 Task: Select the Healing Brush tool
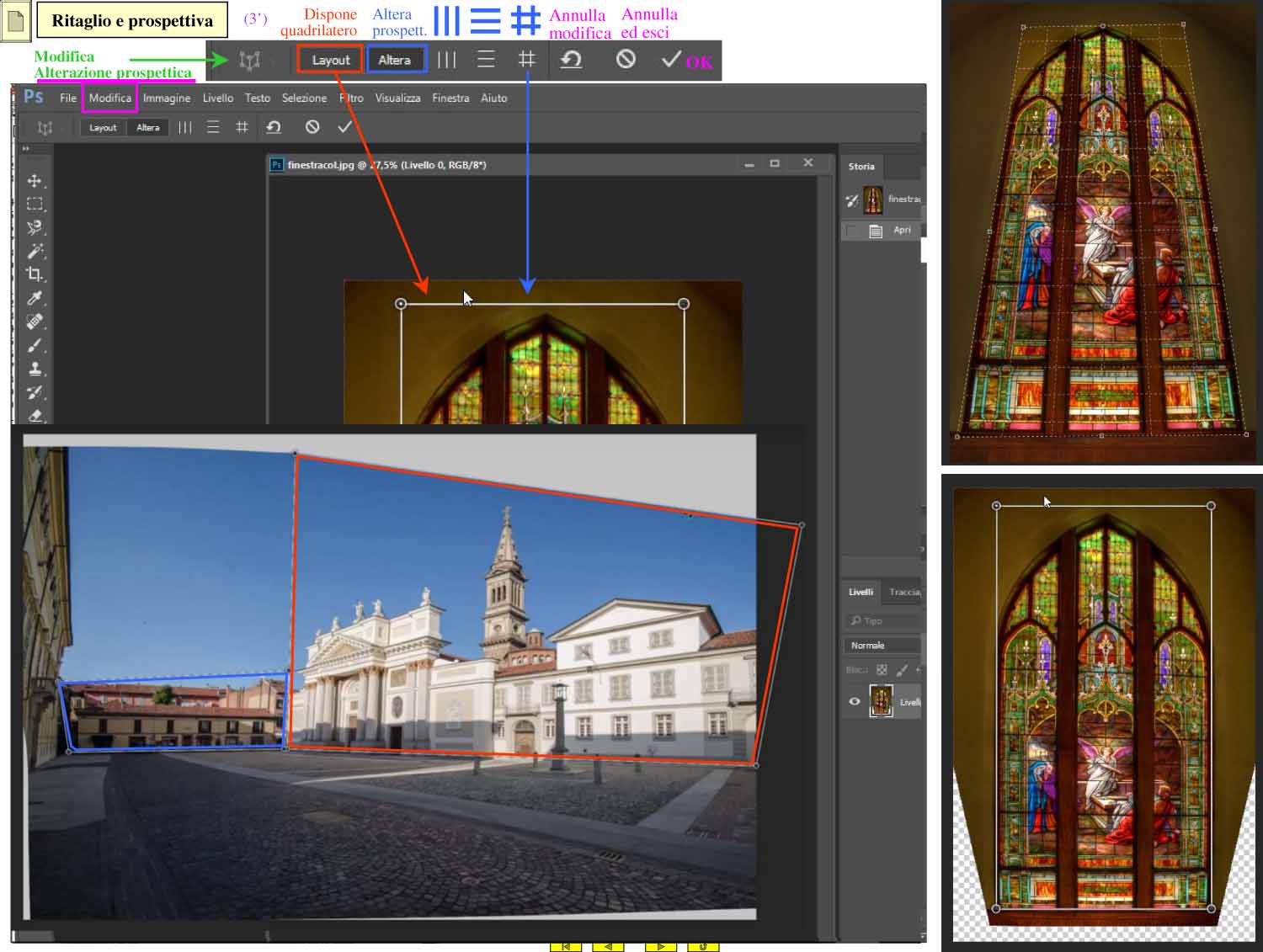(35, 322)
